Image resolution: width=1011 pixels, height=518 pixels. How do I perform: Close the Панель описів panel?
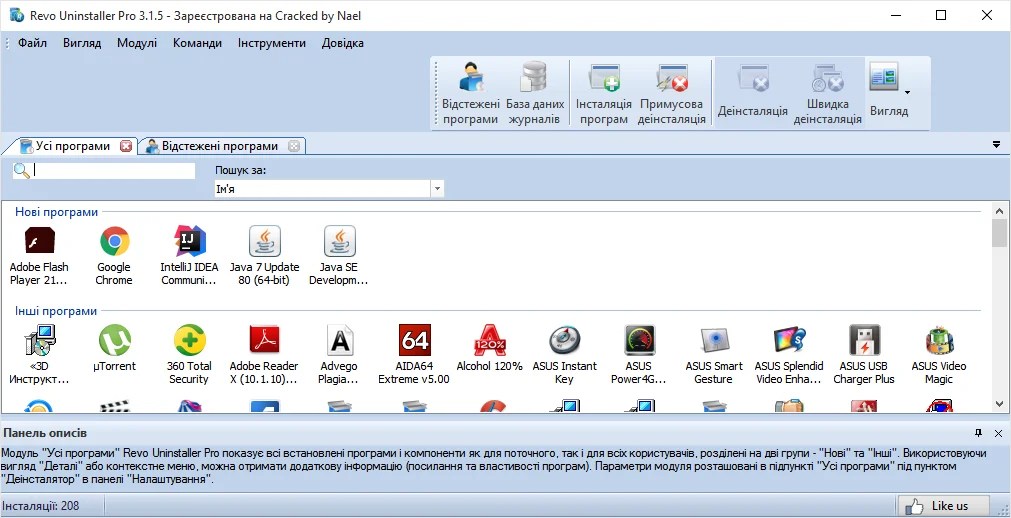[x=998, y=433]
